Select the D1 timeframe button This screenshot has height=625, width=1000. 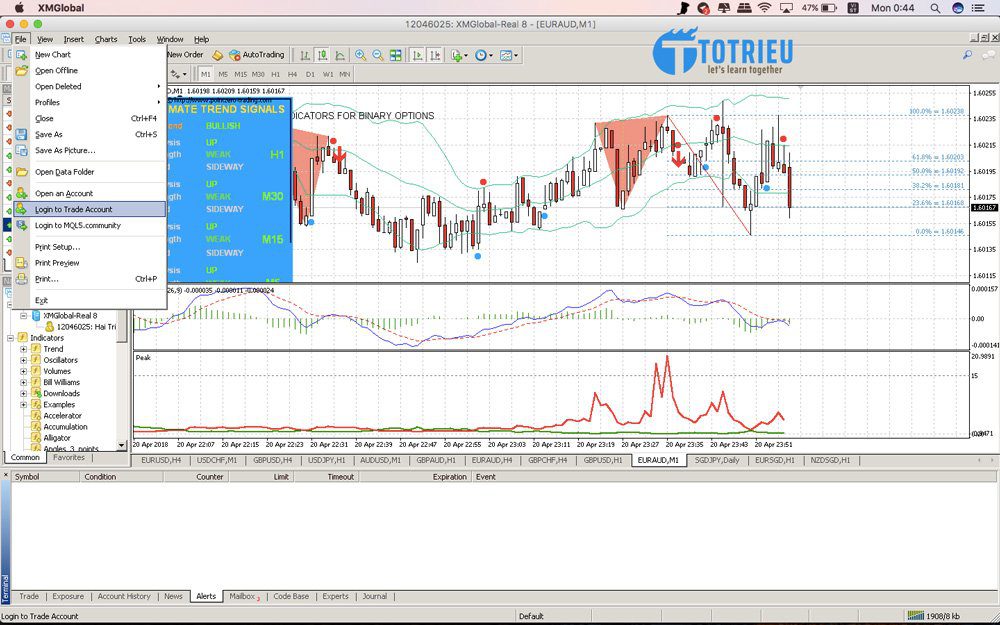[310, 75]
